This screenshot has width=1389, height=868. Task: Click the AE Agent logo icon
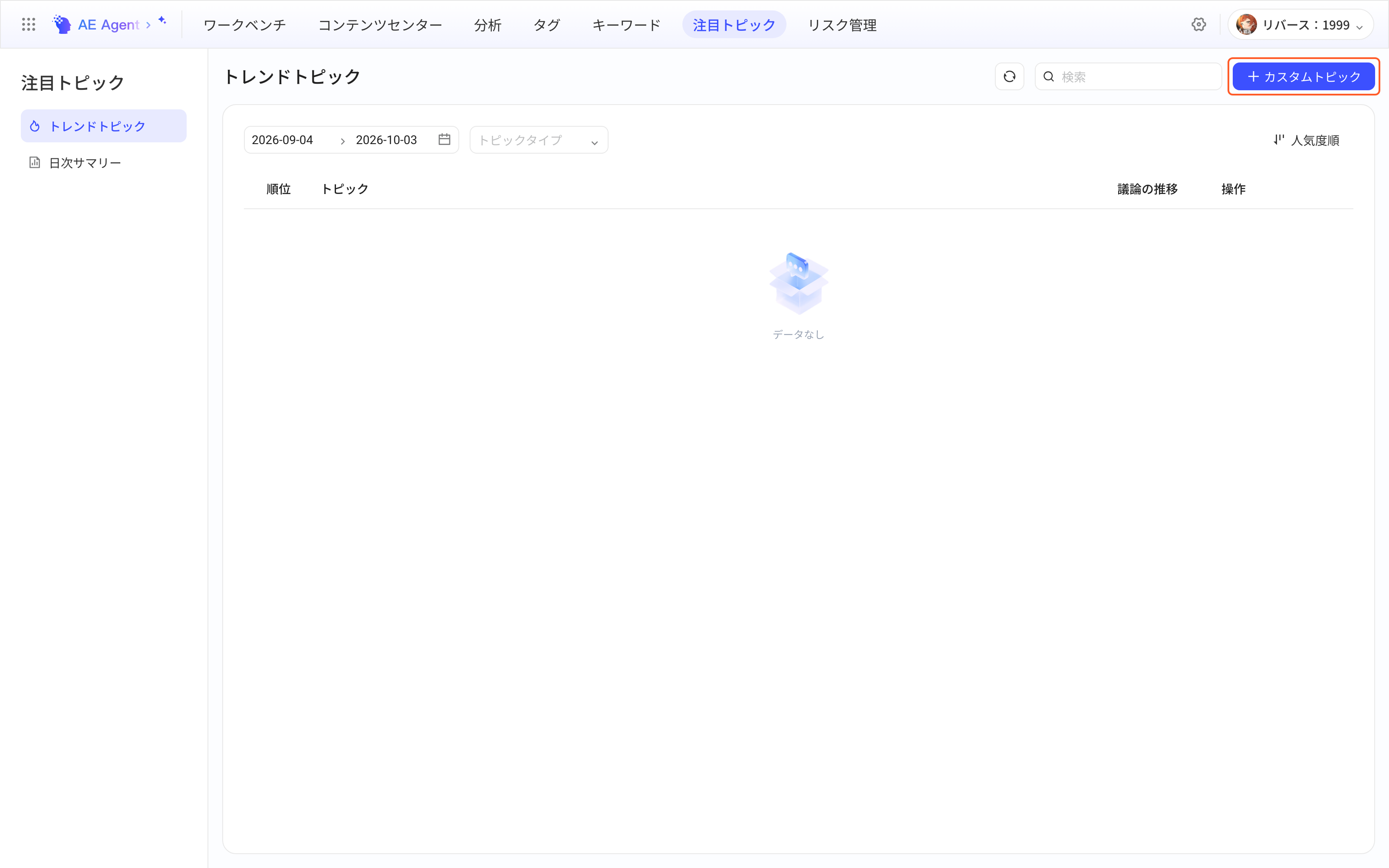tap(62, 25)
